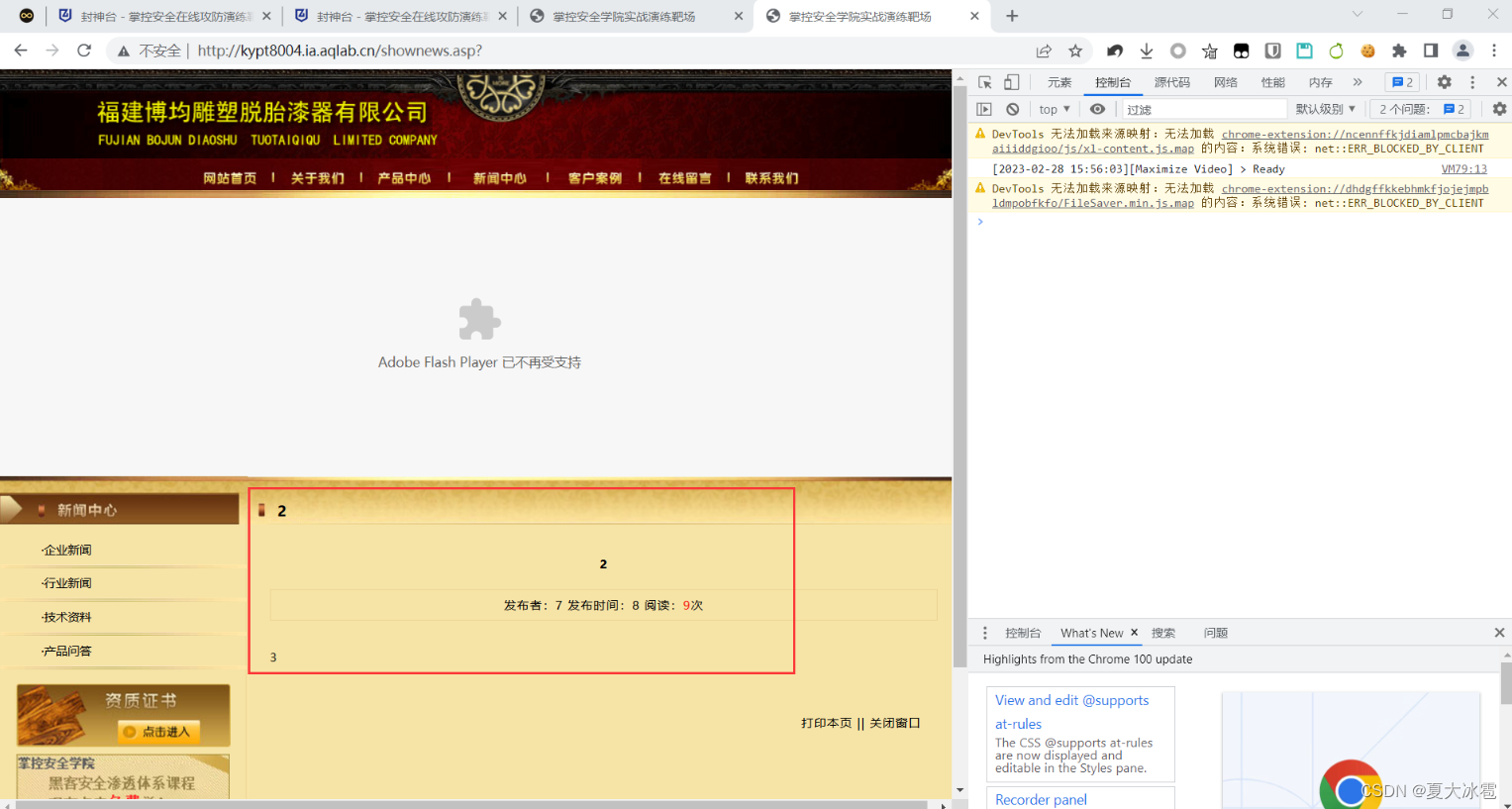Click the 点击进入 certificate button
The image size is (1512, 809).
click(160, 732)
